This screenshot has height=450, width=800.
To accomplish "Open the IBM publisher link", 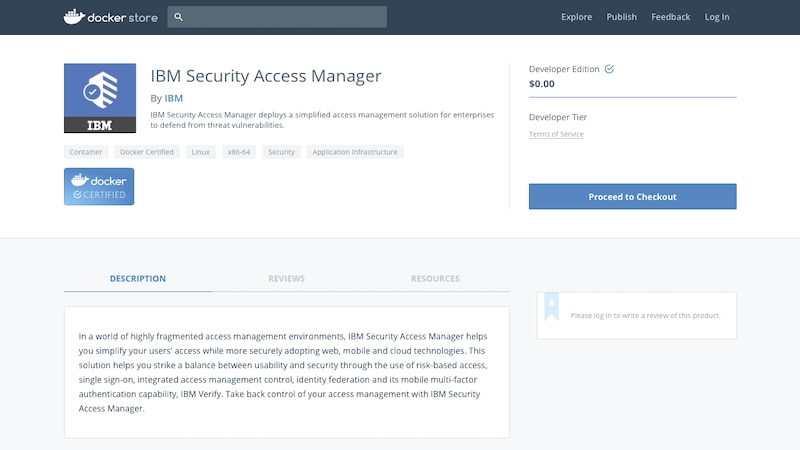I will coord(173,98).
